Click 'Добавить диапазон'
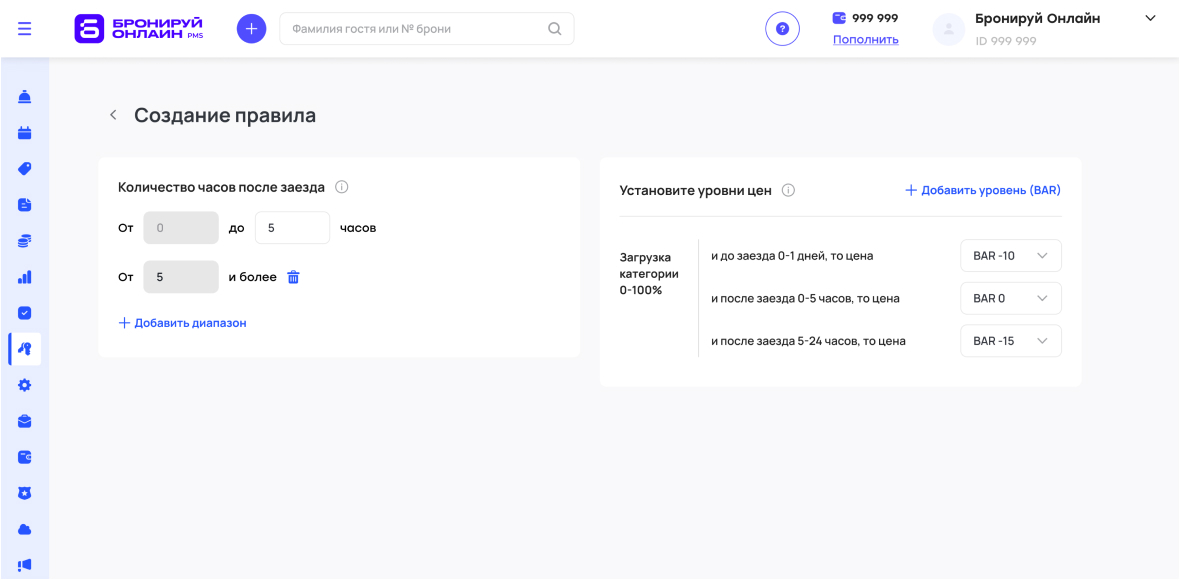This screenshot has height=580, width=1180. click(182, 323)
